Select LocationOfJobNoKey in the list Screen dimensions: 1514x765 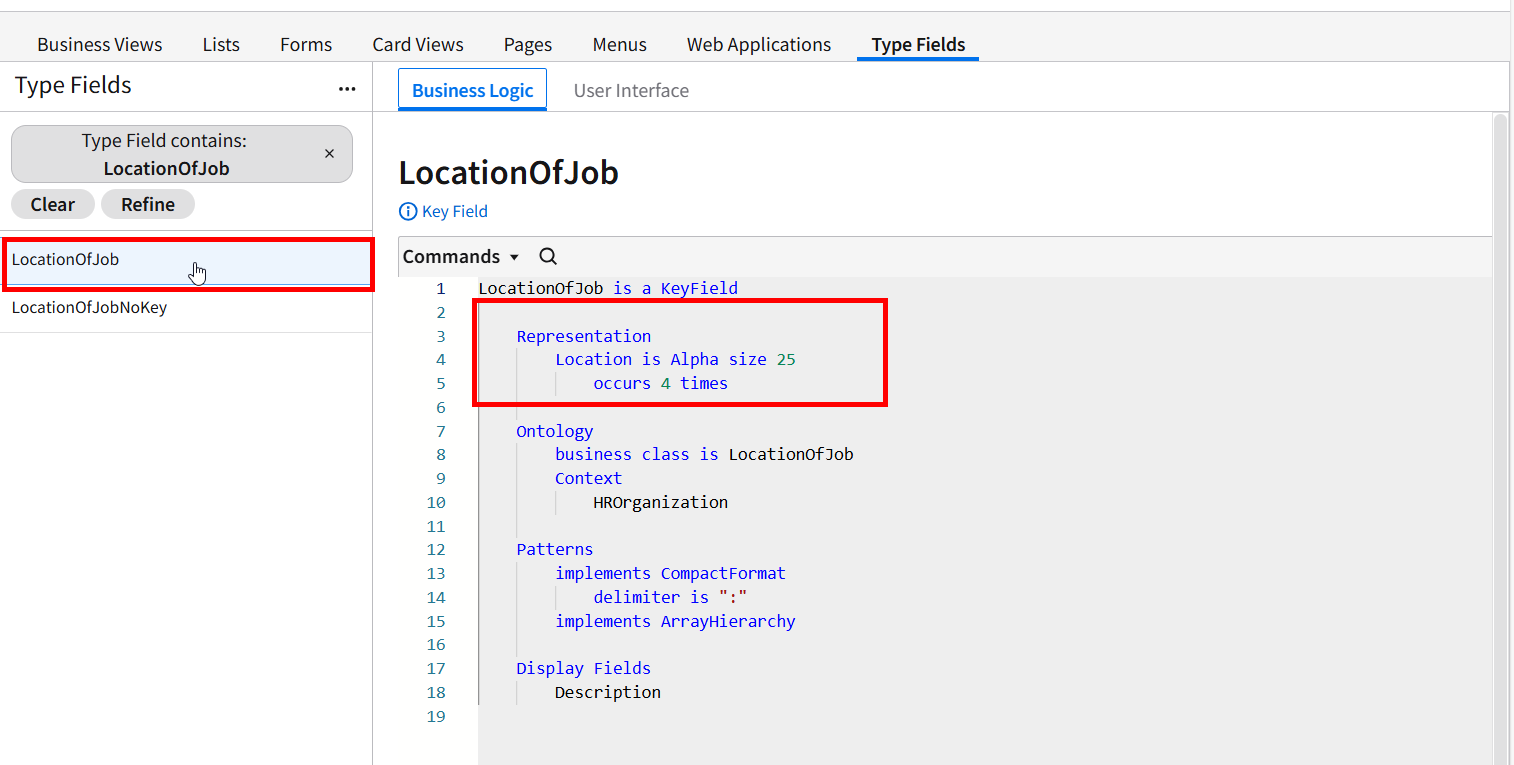click(x=186, y=308)
